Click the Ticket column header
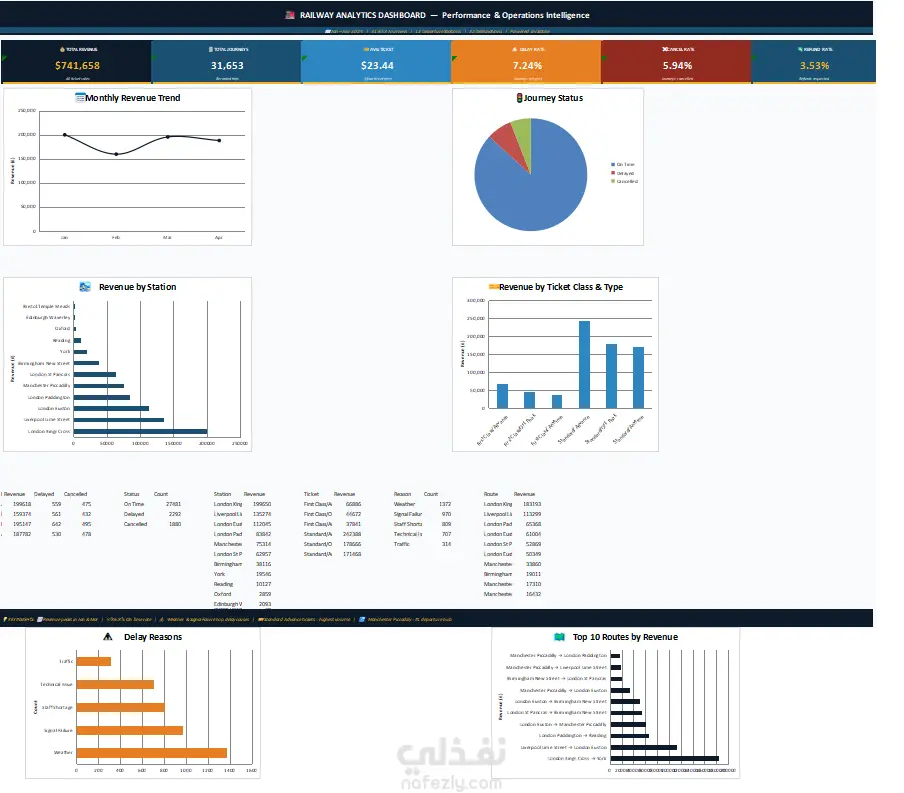 (x=311, y=494)
